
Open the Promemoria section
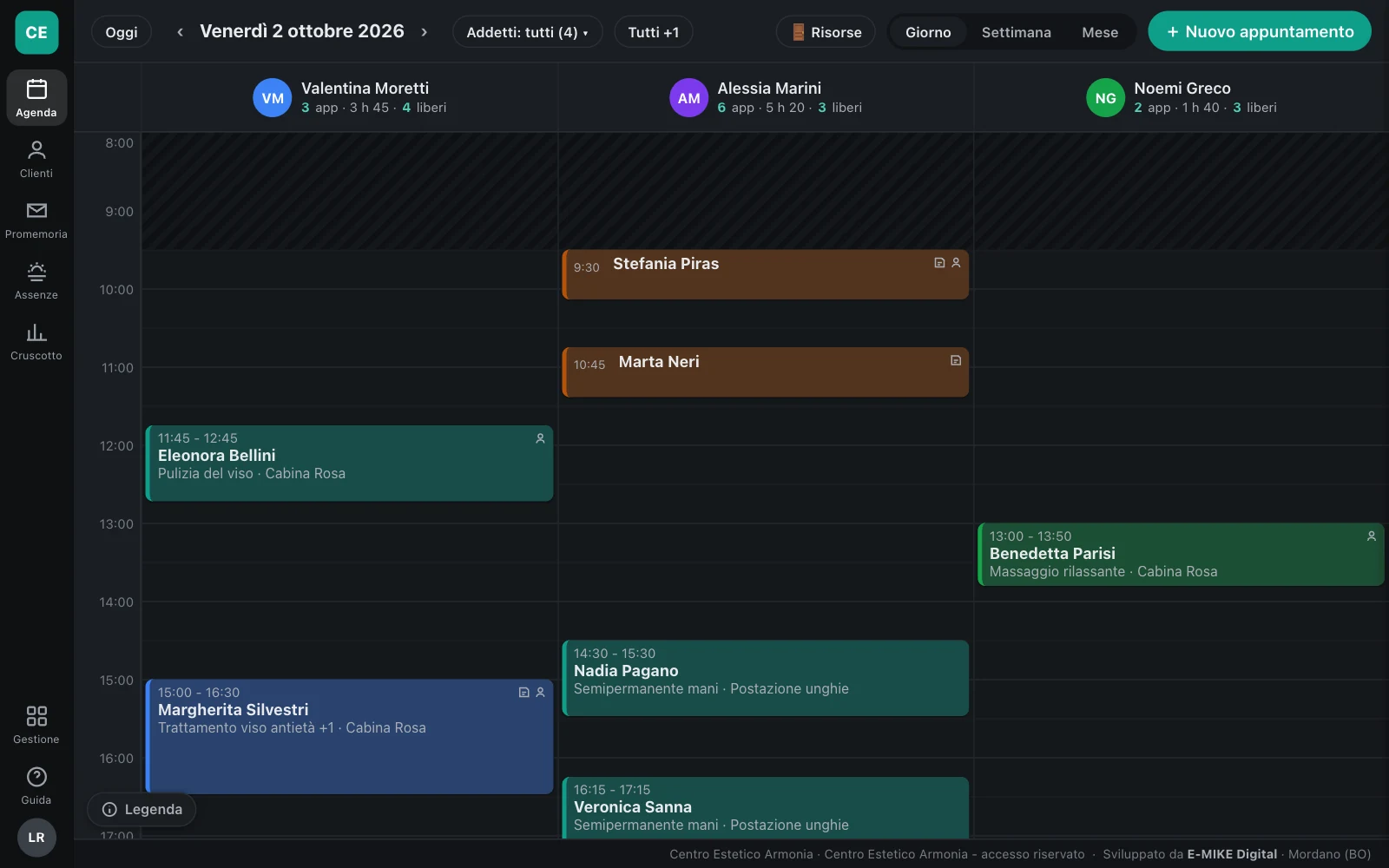pyautogui.click(x=36, y=220)
